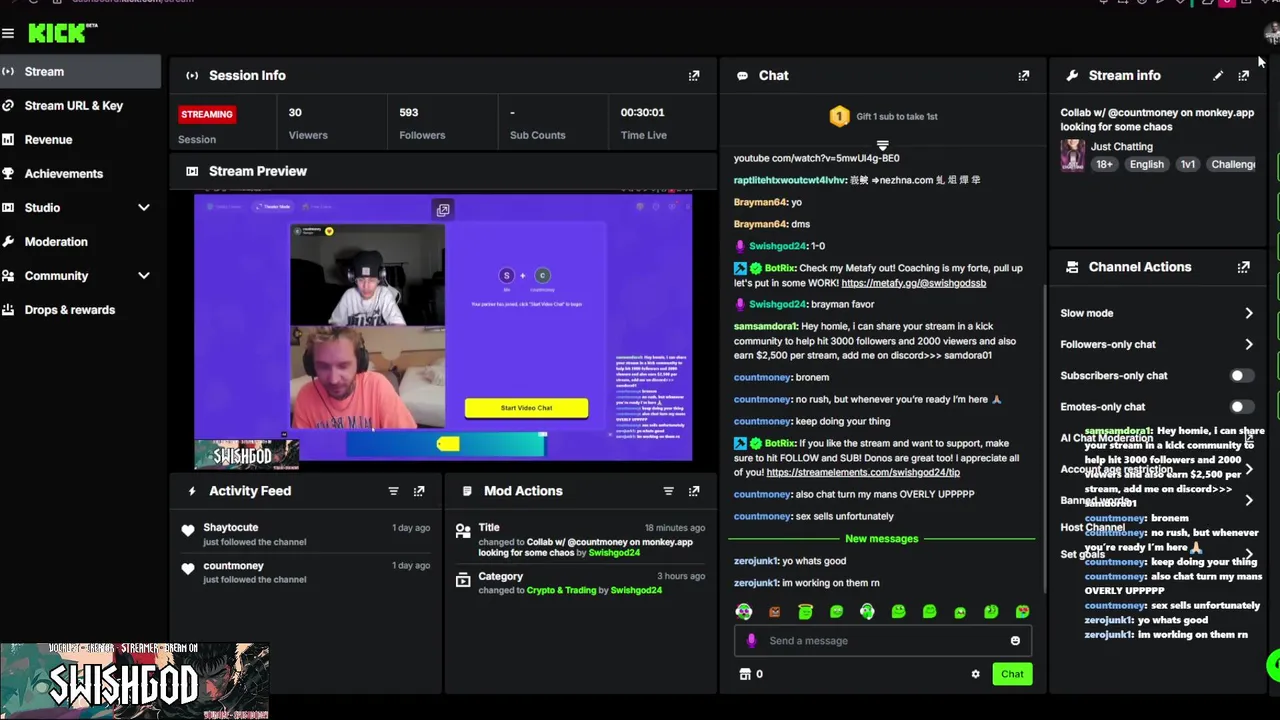Click the Stream Preview panel icon
Viewport: 1280px width, 720px height.
tap(192, 171)
